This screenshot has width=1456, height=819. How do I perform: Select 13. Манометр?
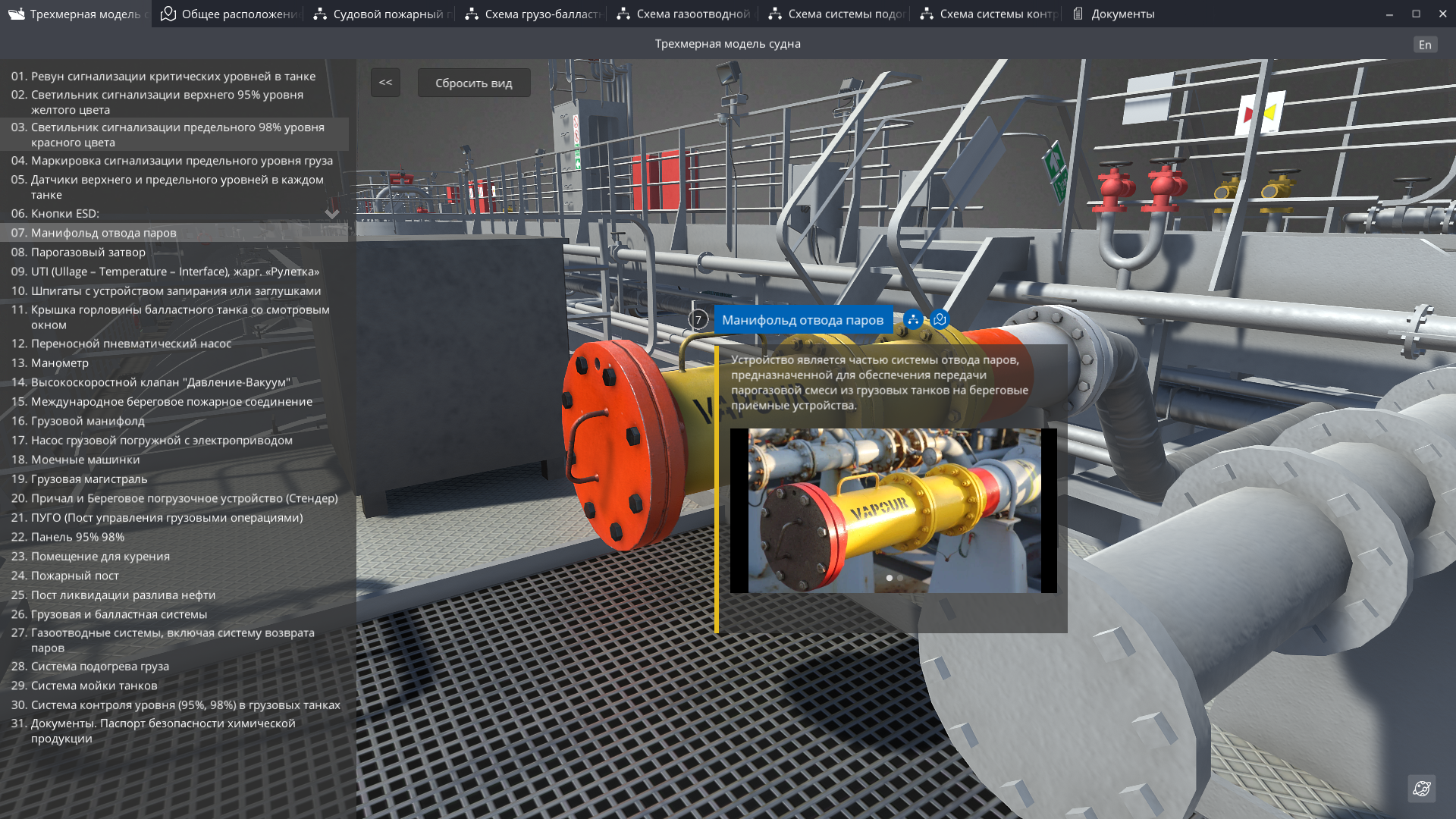tap(174, 362)
